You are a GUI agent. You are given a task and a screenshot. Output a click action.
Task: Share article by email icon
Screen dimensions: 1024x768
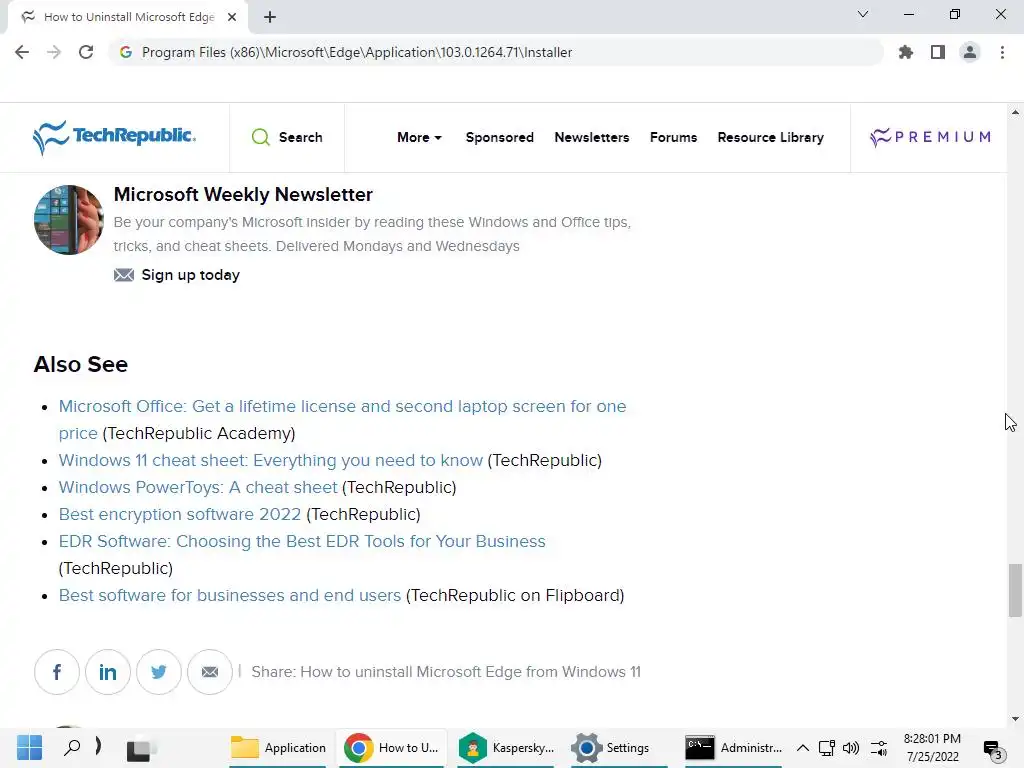pyautogui.click(x=210, y=672)
